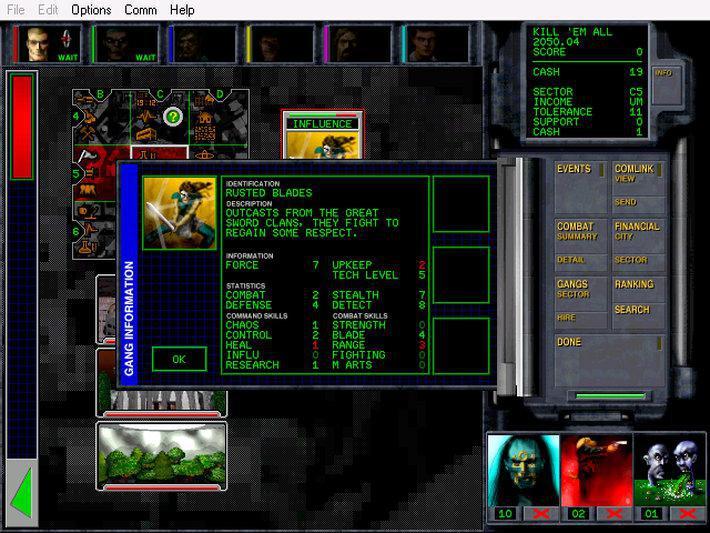The height and width of the screenshot is (533, 710).
Task: Click the INFLUENCE gang card on the map
Action: click(322, 135)
